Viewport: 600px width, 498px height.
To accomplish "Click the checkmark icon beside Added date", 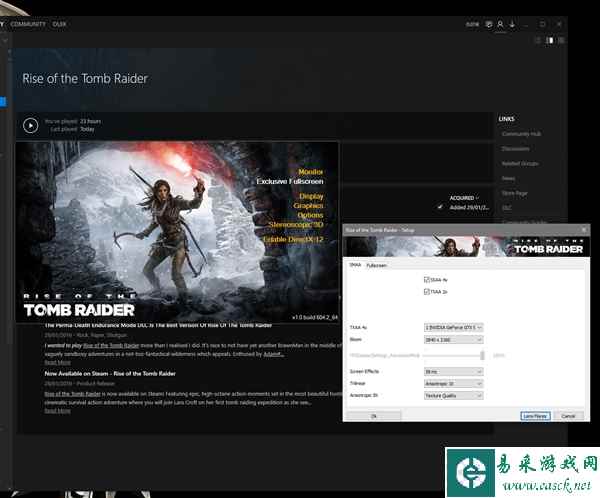I will (440, 207).
